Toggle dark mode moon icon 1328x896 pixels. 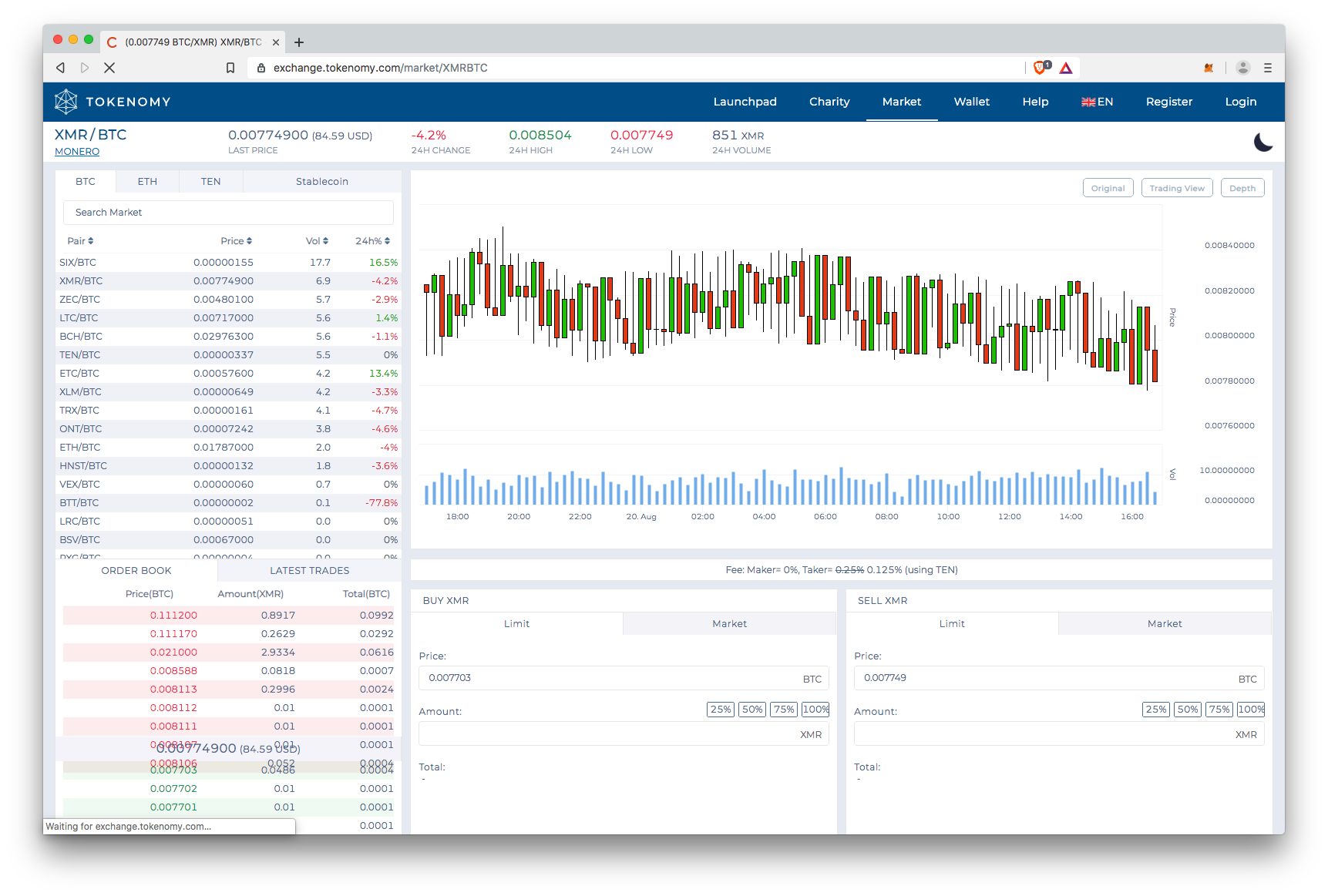pyautogui.click(x=1262, y=142)
